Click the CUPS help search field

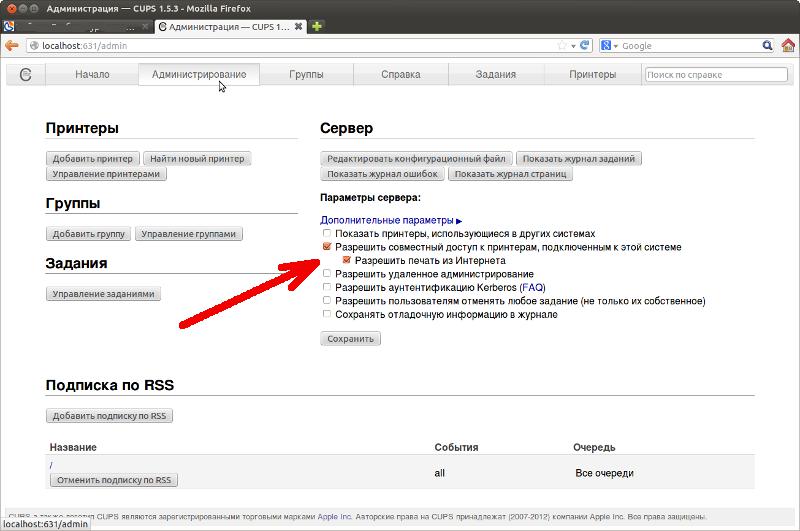point(714,74)
